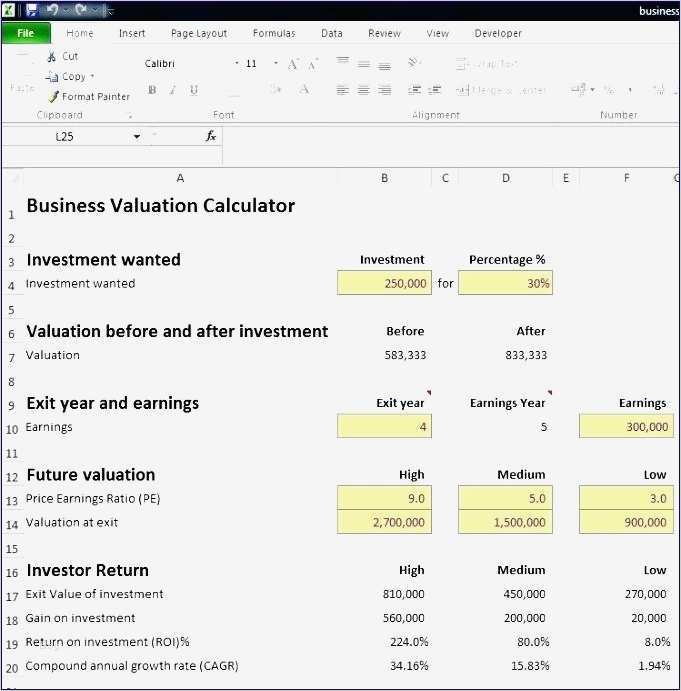The image size is (681, 691).
Task: Align text right
Action: tap(384, 90)
